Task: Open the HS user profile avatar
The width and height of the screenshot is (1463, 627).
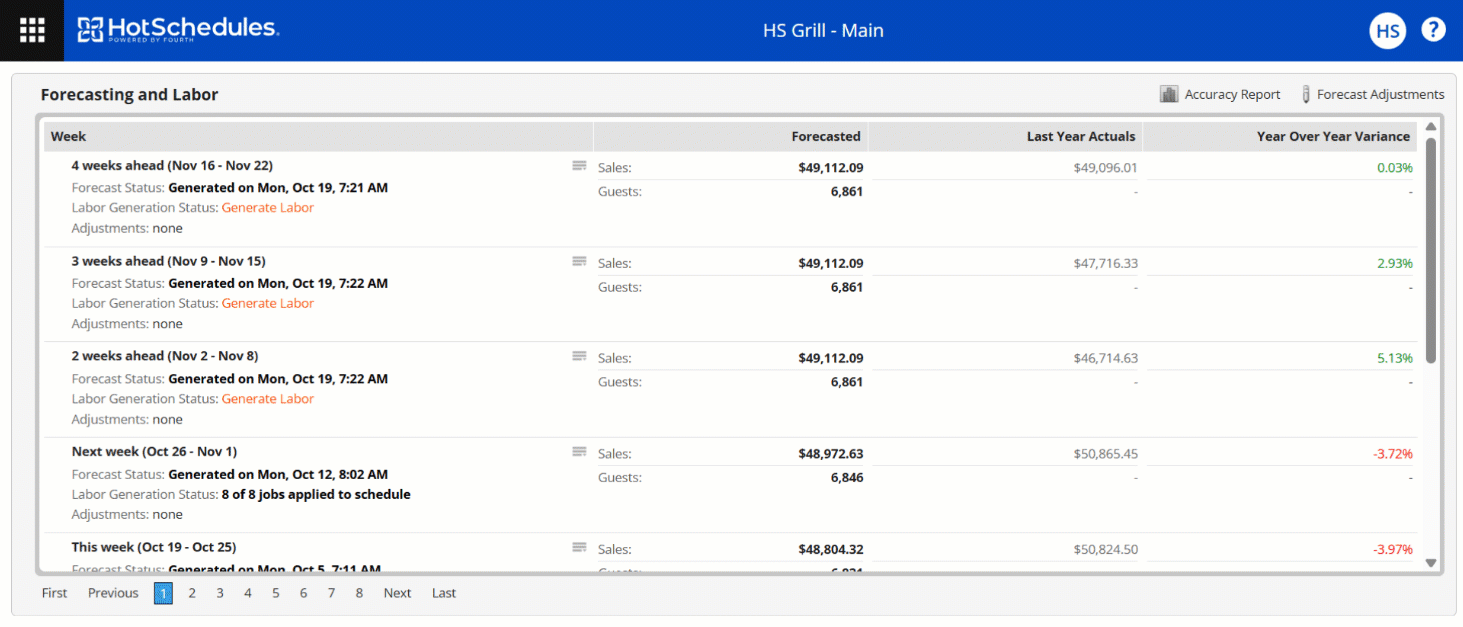Action: tap(1387, 31)
